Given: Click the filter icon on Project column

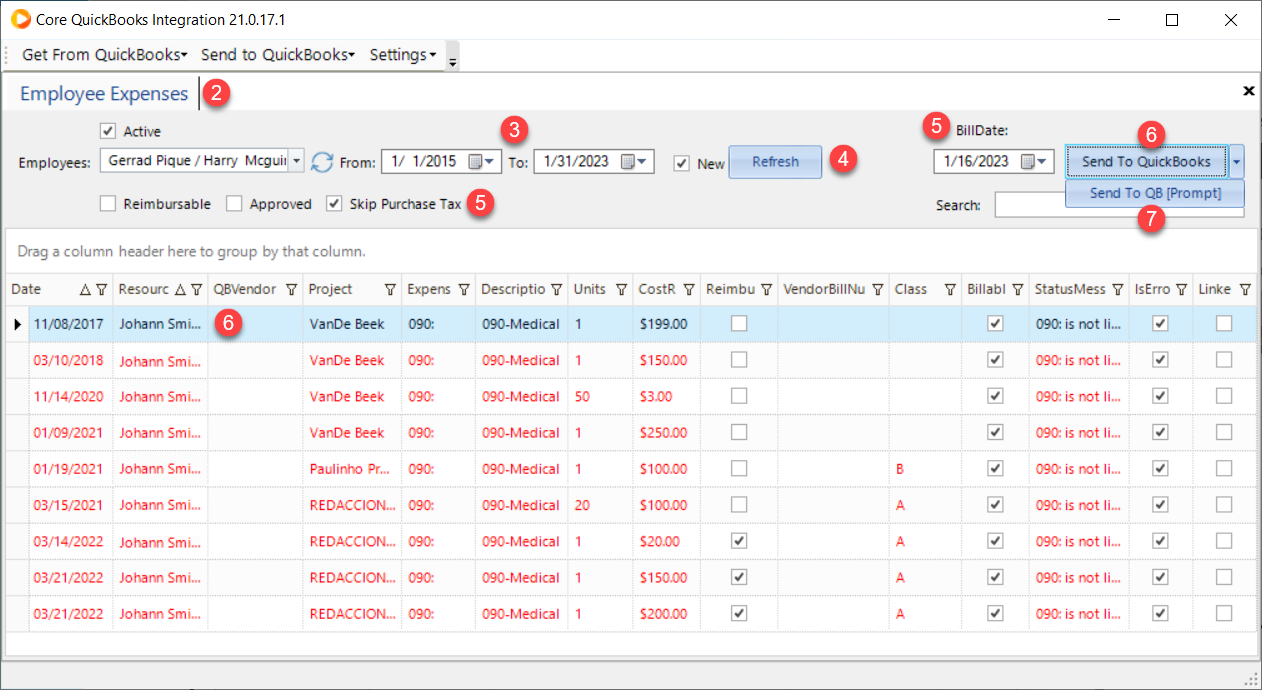Looking at the screenshot, I should (x=390, y=289).
